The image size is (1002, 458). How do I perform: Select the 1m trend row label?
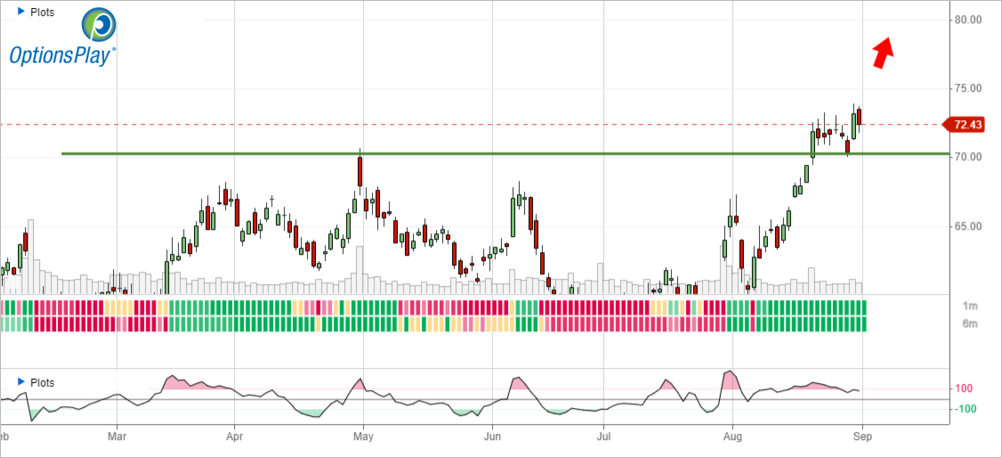pos(970,306)
